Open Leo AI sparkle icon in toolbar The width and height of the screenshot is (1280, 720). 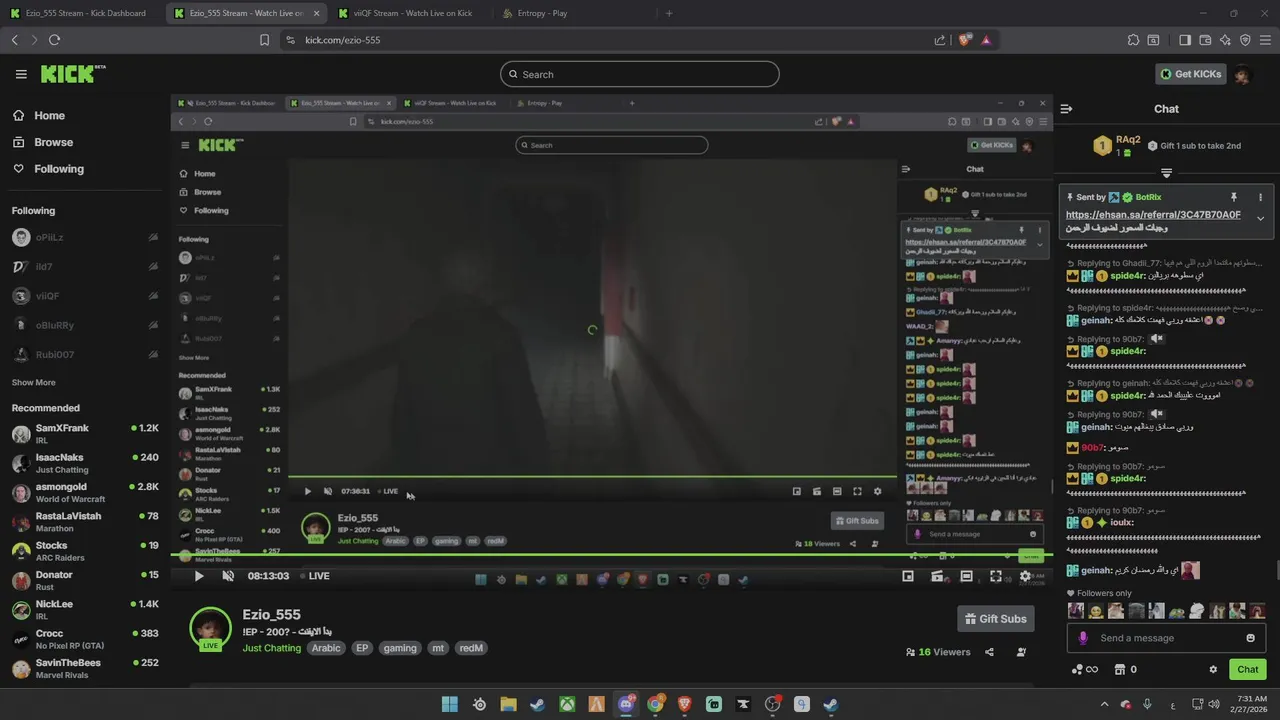(1225, 40)
